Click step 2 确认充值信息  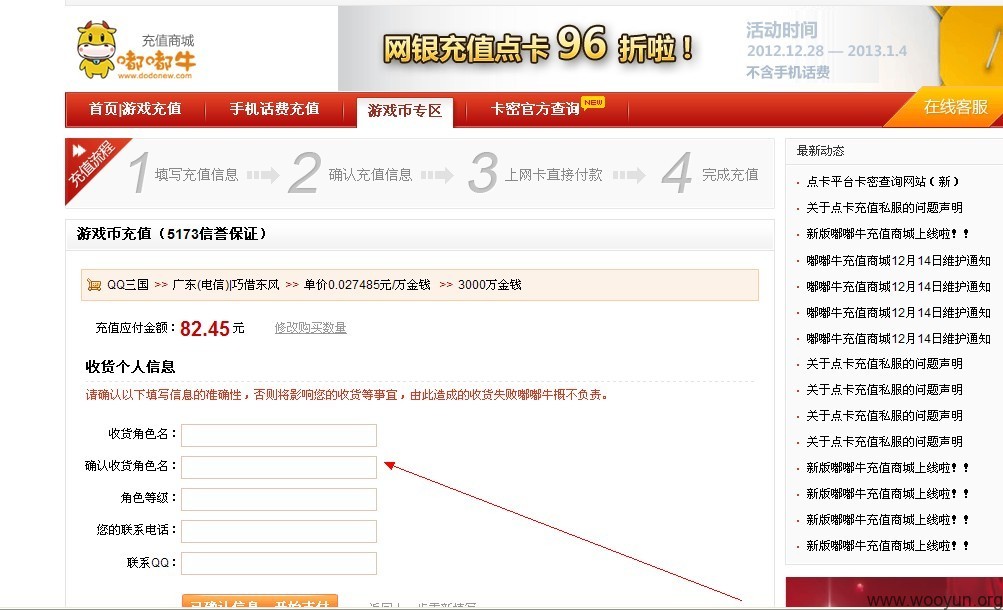coord(351,173)
